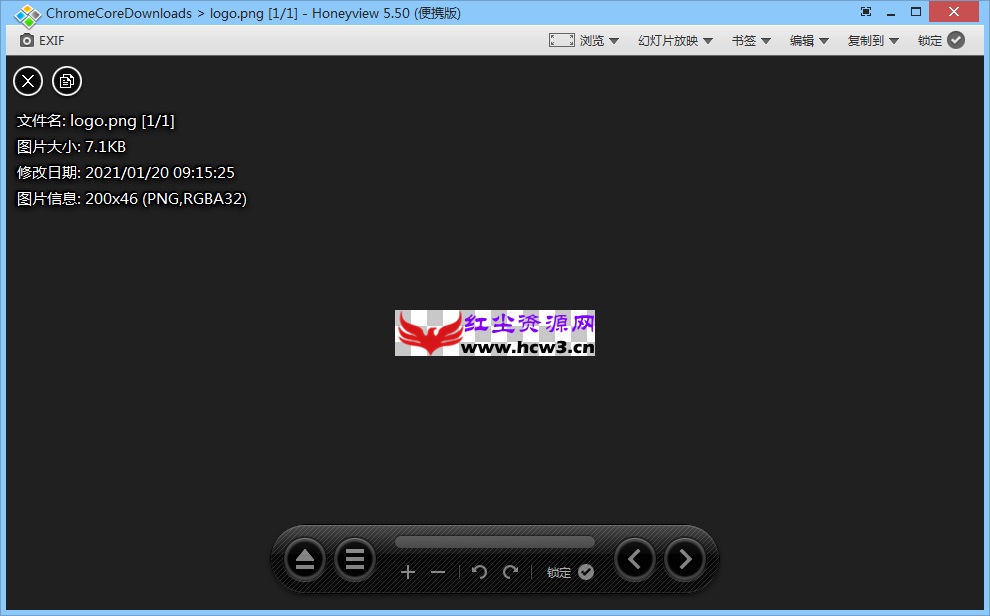Close the Honeyview window
The width and height of the screenshot is (990, 616).
coord(954,12)
